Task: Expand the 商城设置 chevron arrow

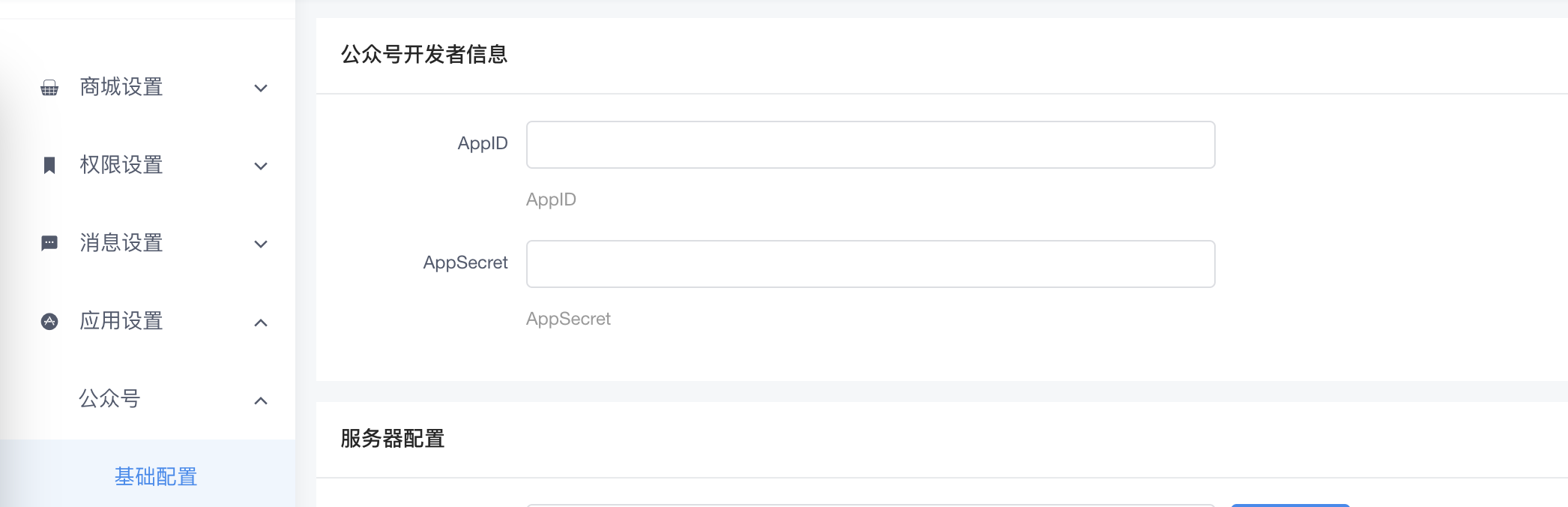Action: point(261,88)
